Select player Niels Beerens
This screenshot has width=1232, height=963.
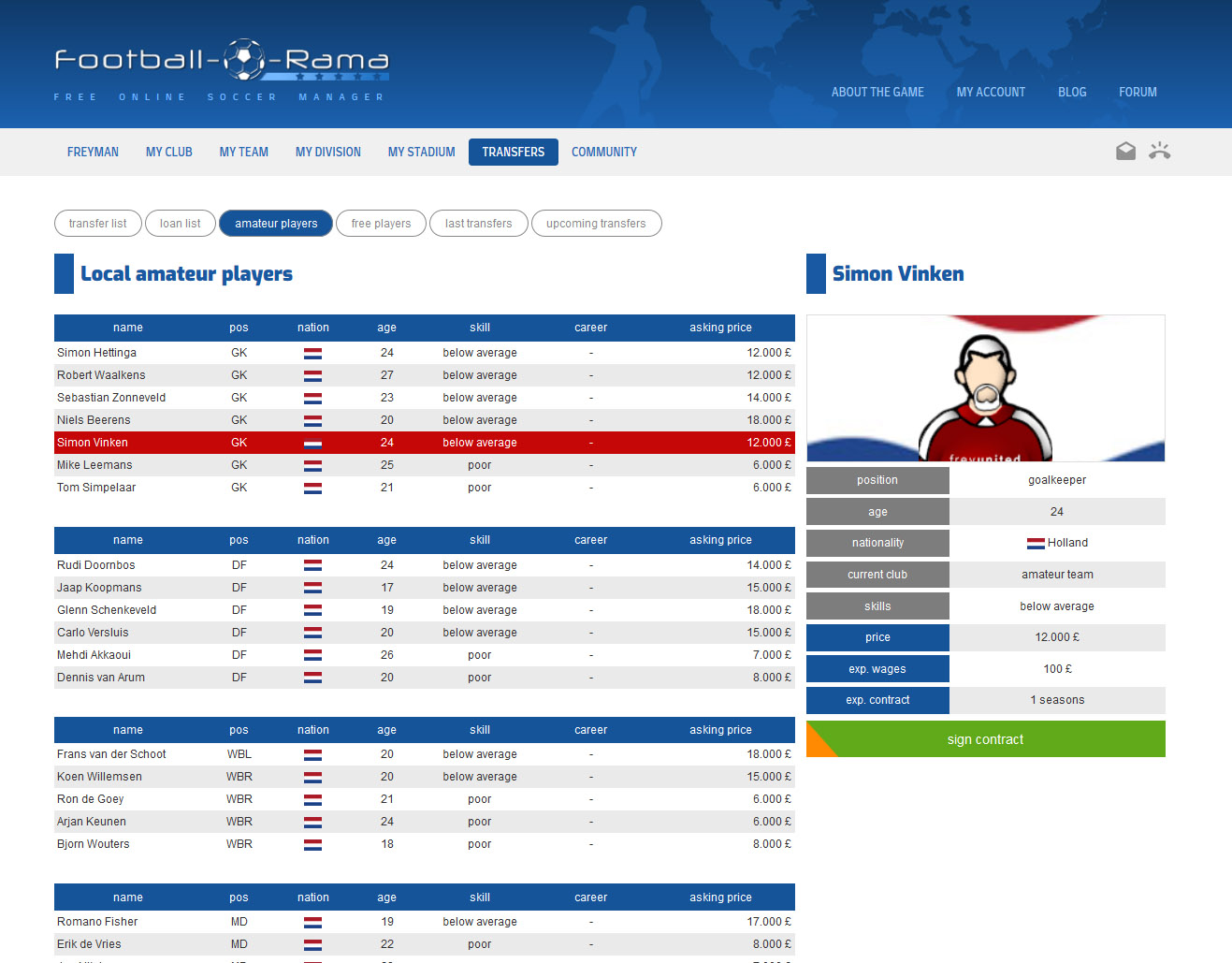coord(94,420)
